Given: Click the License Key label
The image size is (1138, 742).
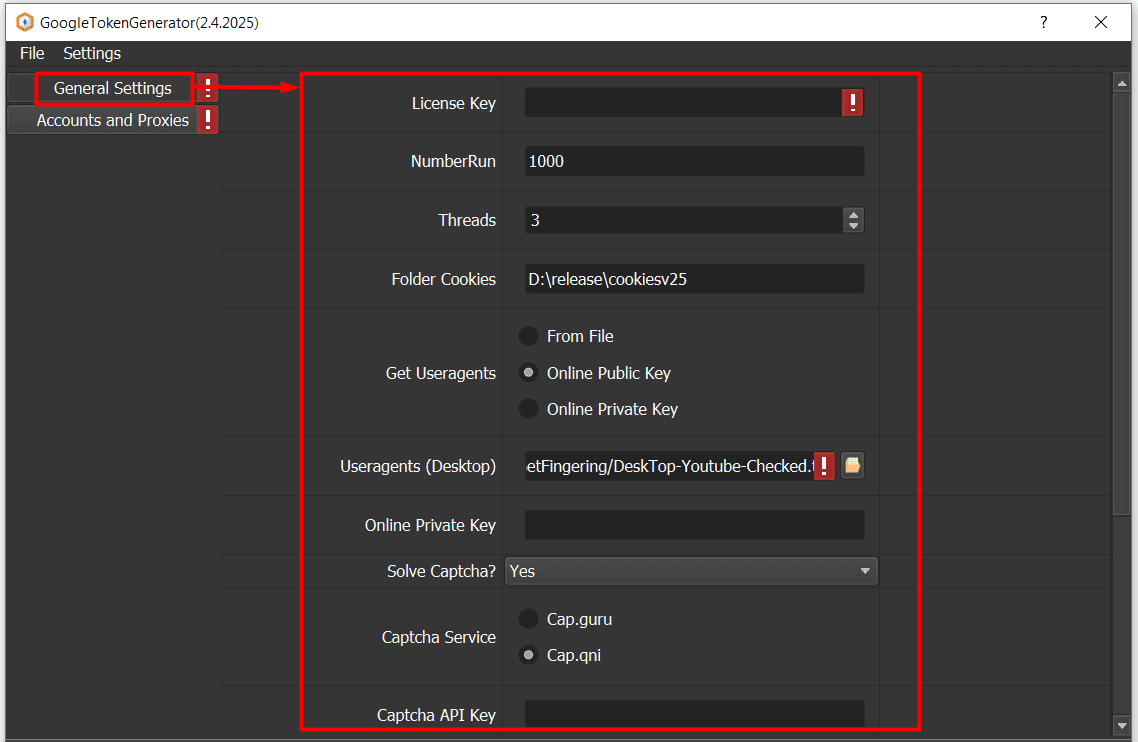Looking at the screenshot, I should [x=454, y=103].
